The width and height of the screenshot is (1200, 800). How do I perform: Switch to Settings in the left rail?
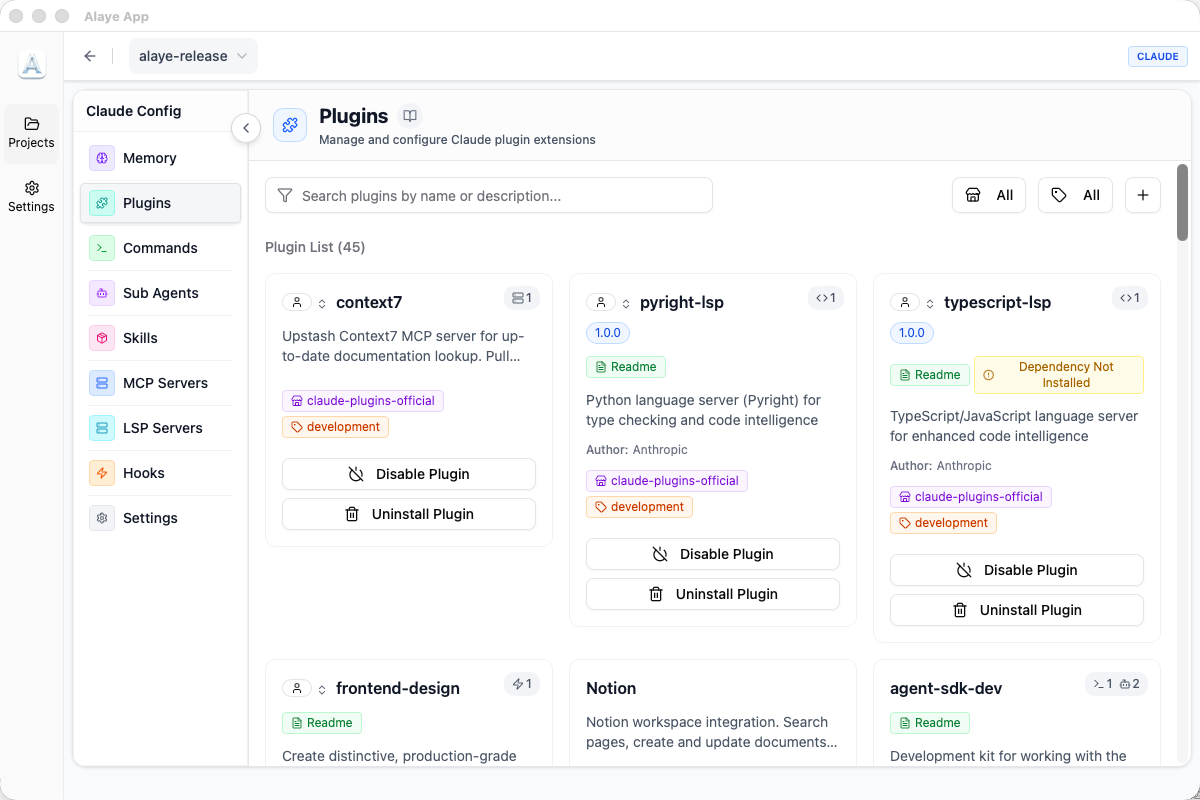click(31, 196)
